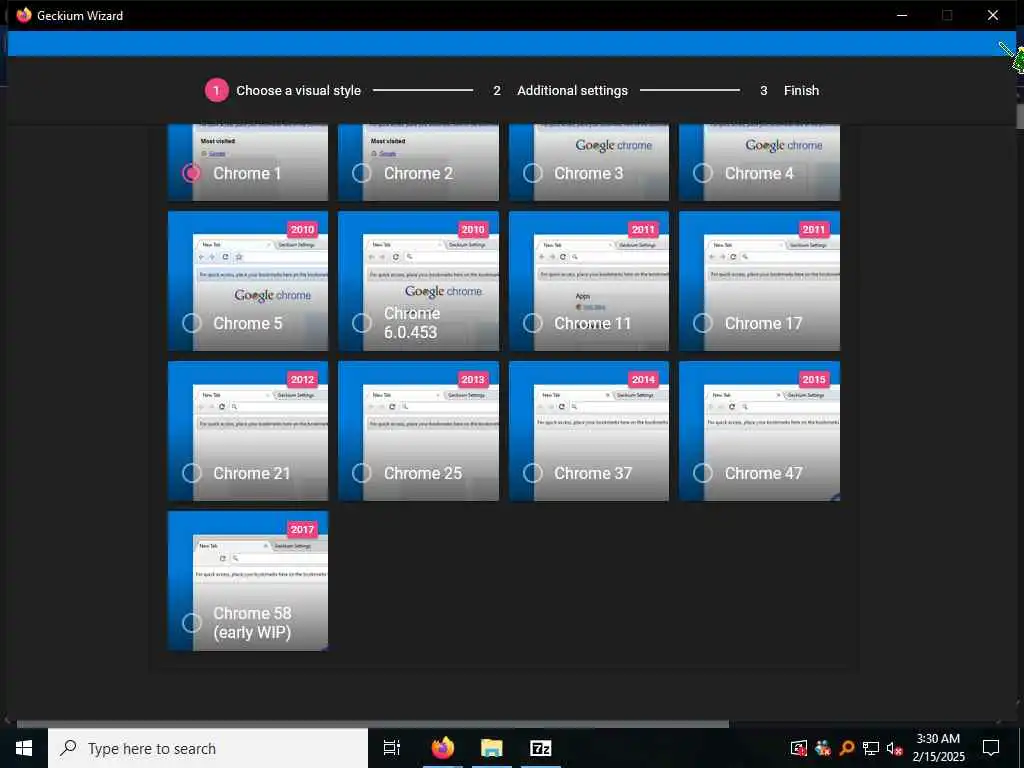
Task: Open Task View on the taskbar
Action: 392,748
